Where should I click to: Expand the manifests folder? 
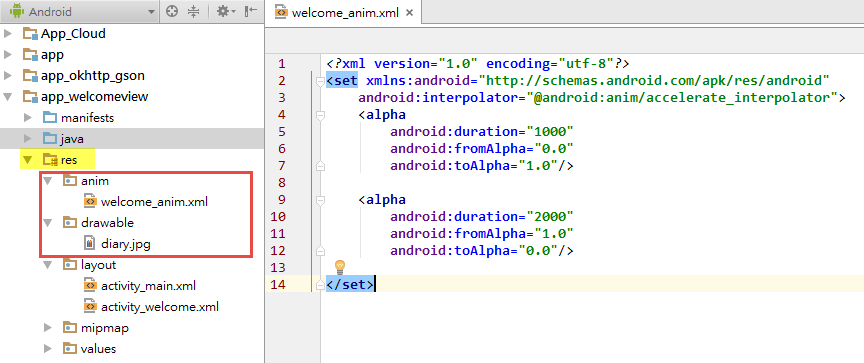(x=28, y=117)
